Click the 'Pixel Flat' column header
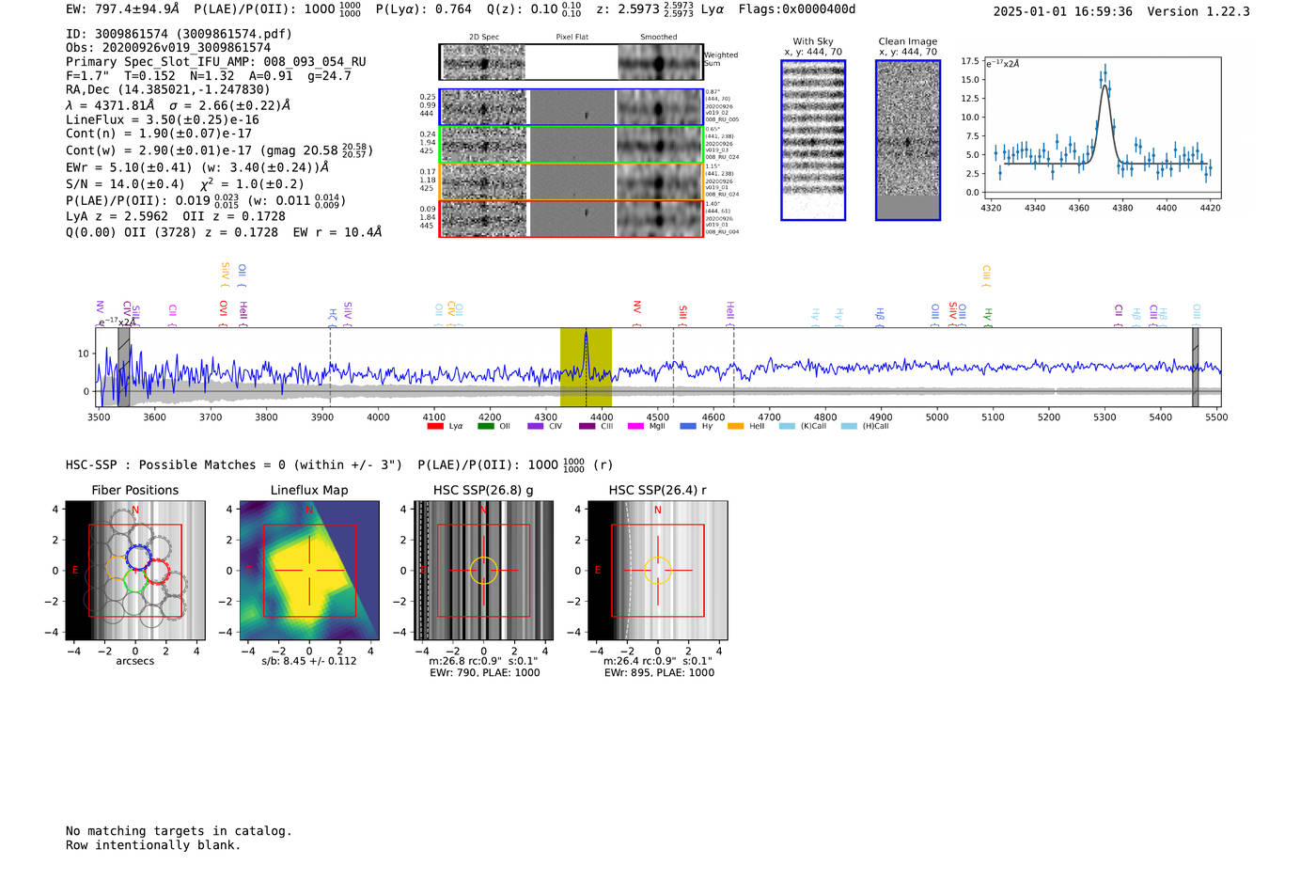 coord(572,38)
